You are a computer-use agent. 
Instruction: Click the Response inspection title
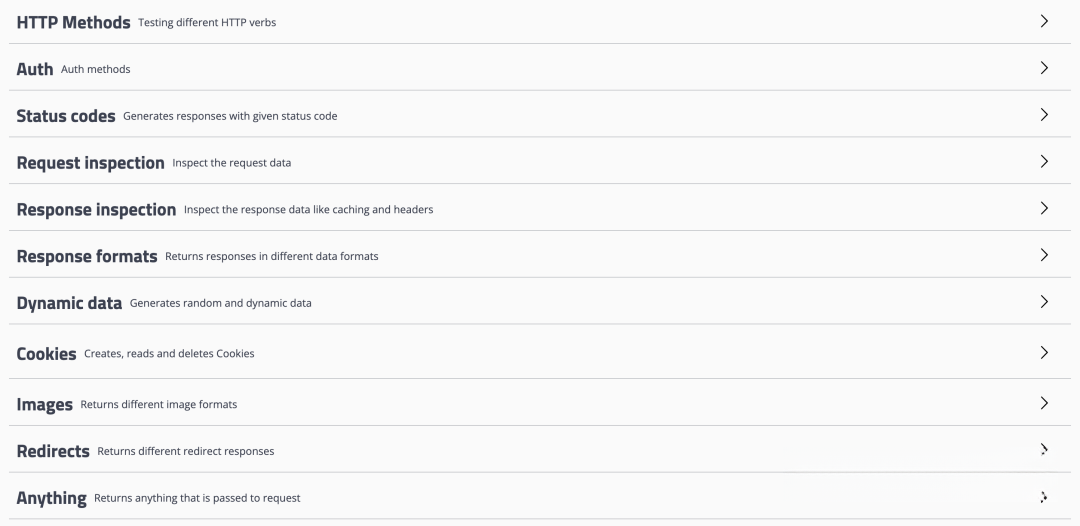pyautogui.click(x=96, y=209)
